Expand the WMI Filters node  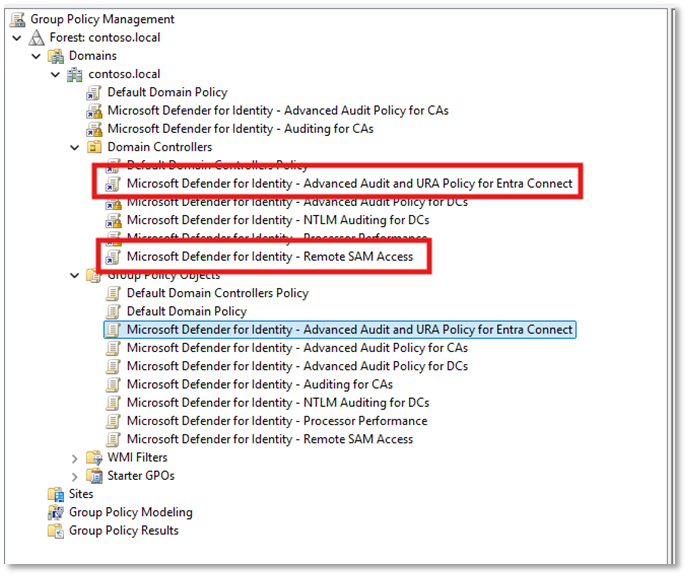[x=74, y=458]
